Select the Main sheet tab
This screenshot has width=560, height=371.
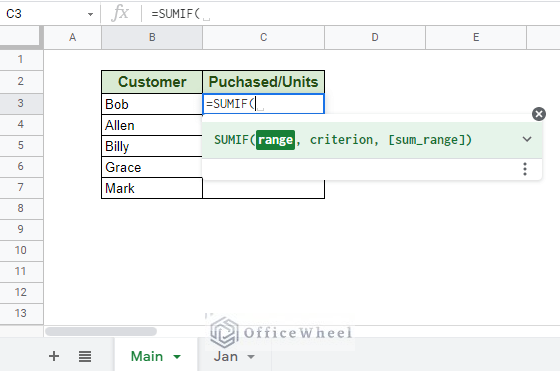147,356
